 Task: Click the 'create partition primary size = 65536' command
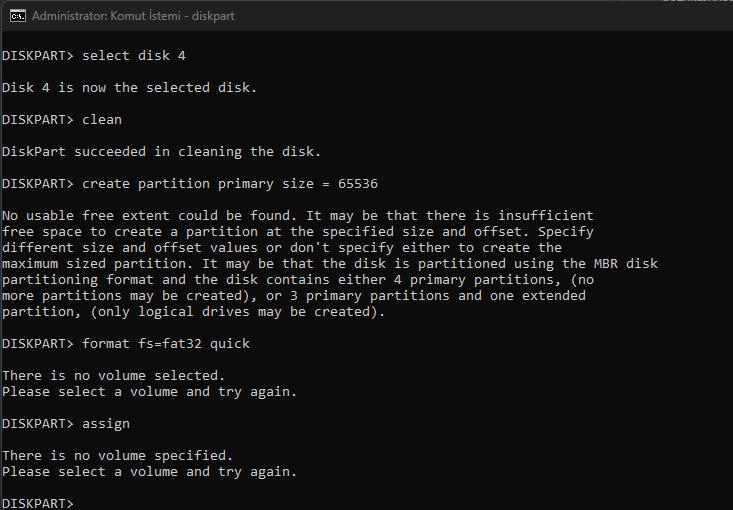(229, 184)
